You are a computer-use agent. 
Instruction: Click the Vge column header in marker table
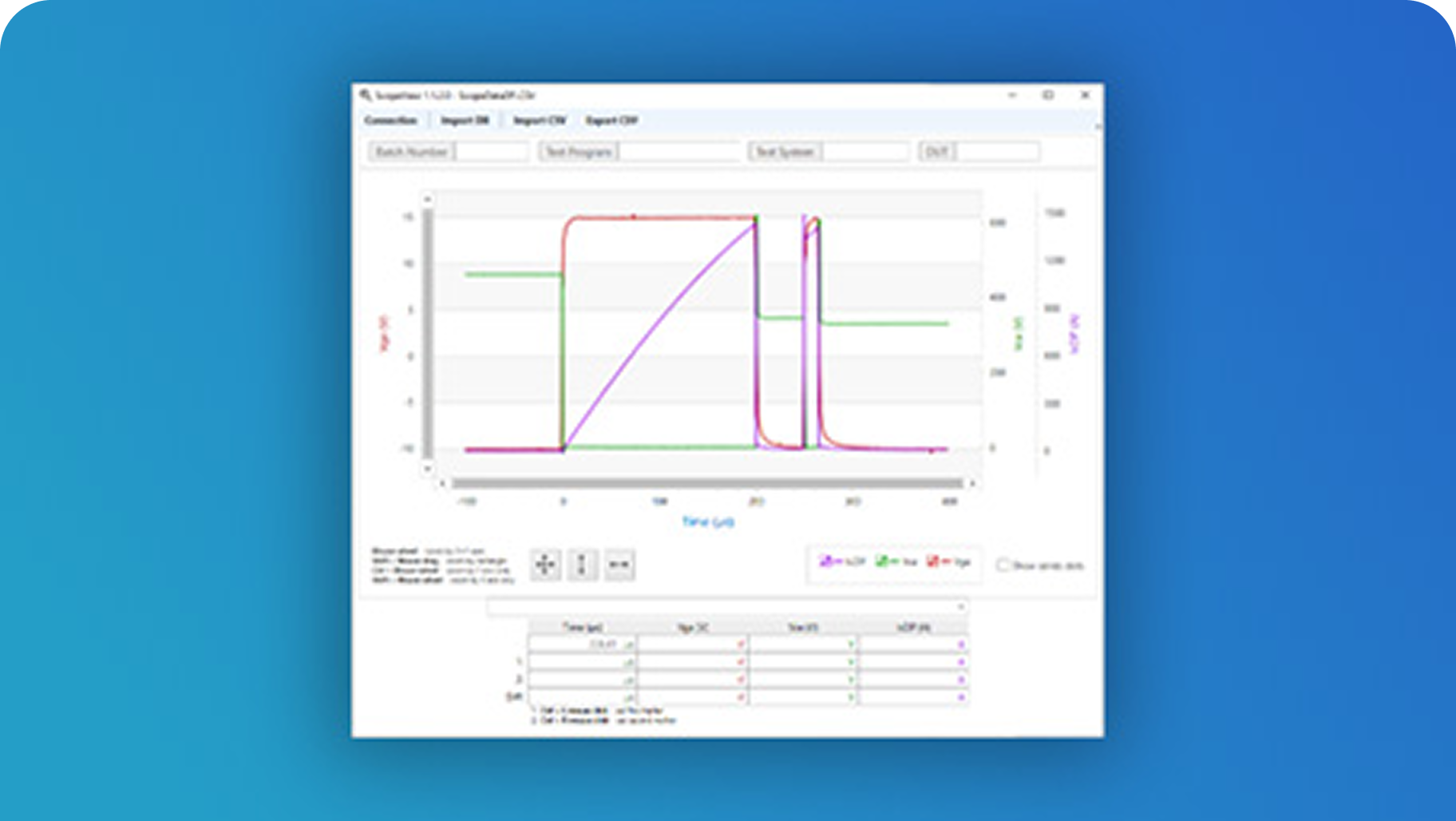point(693,627)
